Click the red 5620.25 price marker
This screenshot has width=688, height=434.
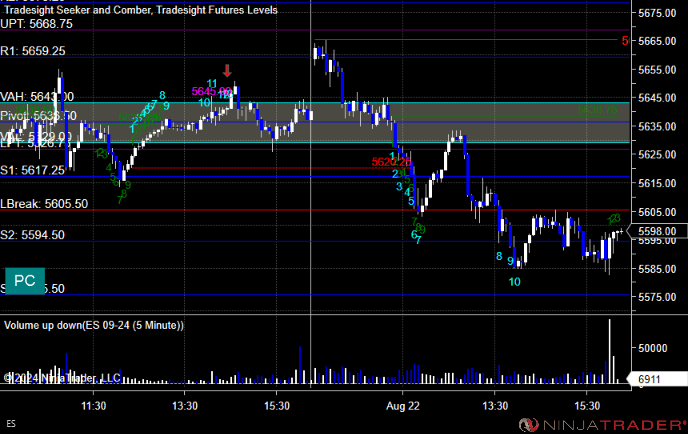click(x=391, y=162)
